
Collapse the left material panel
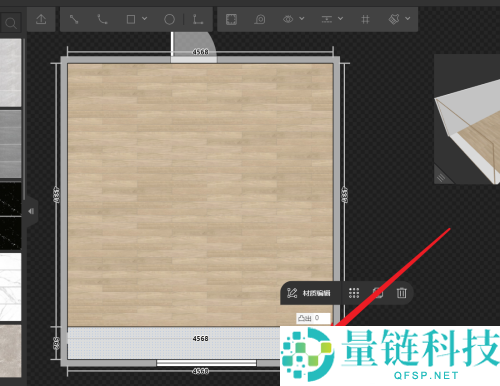(31, 211)
